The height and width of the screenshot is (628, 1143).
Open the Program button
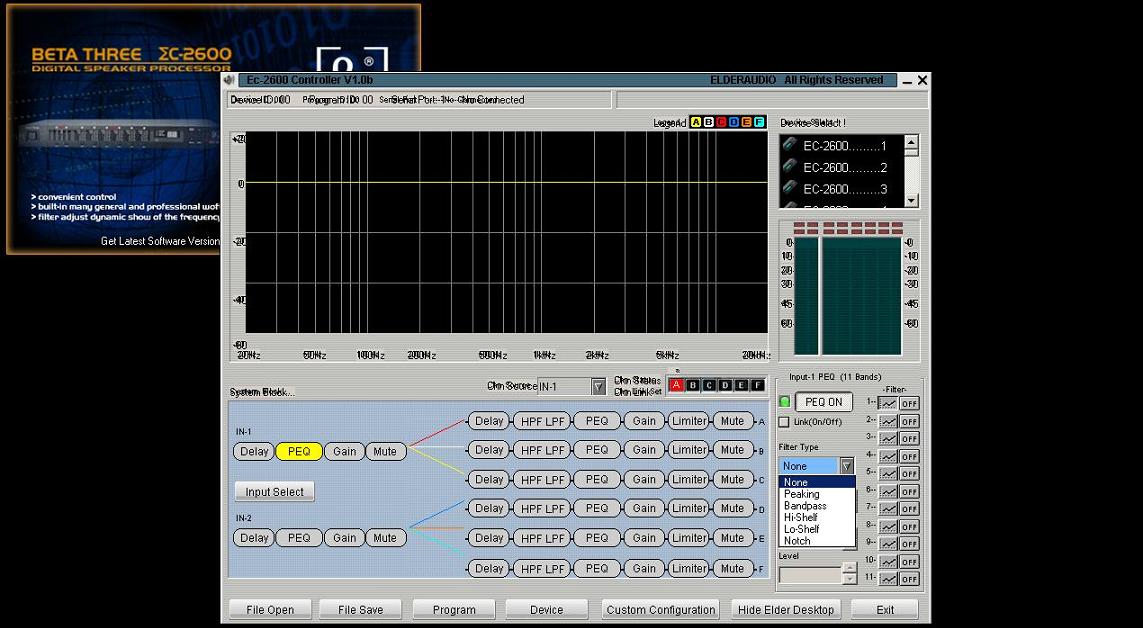coord(454,610)
